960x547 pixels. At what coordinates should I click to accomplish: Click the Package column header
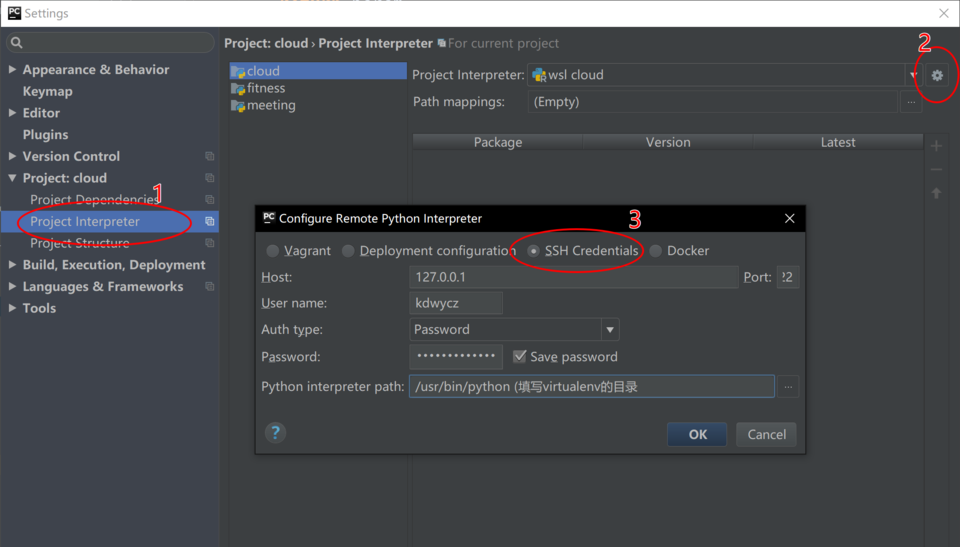pyautogui.click(x=498, y=142)
